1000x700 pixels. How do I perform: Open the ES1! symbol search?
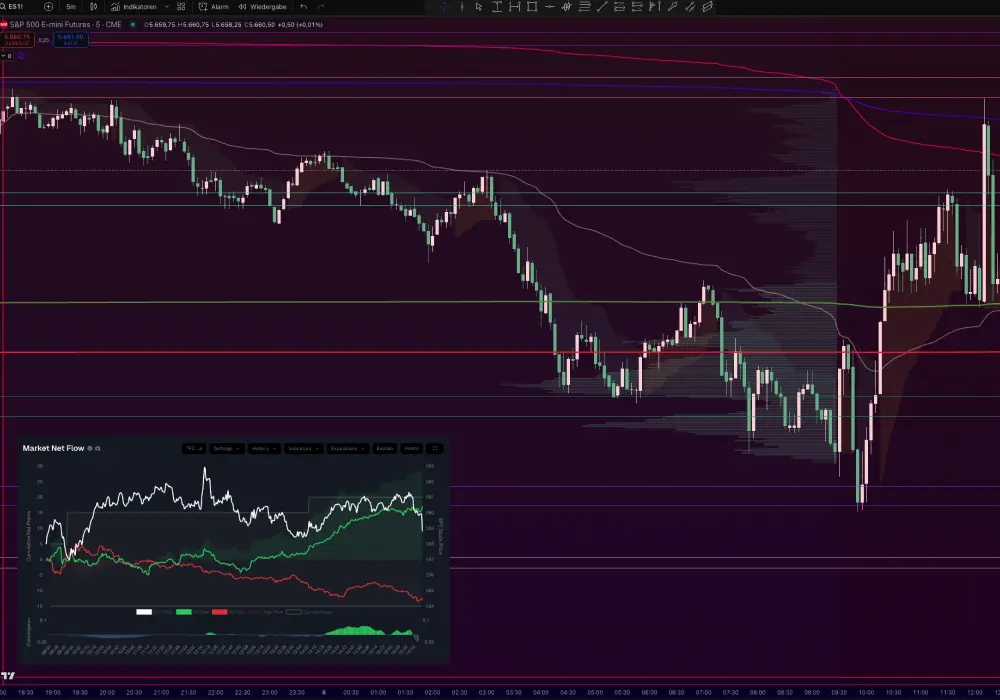point(16,6)
